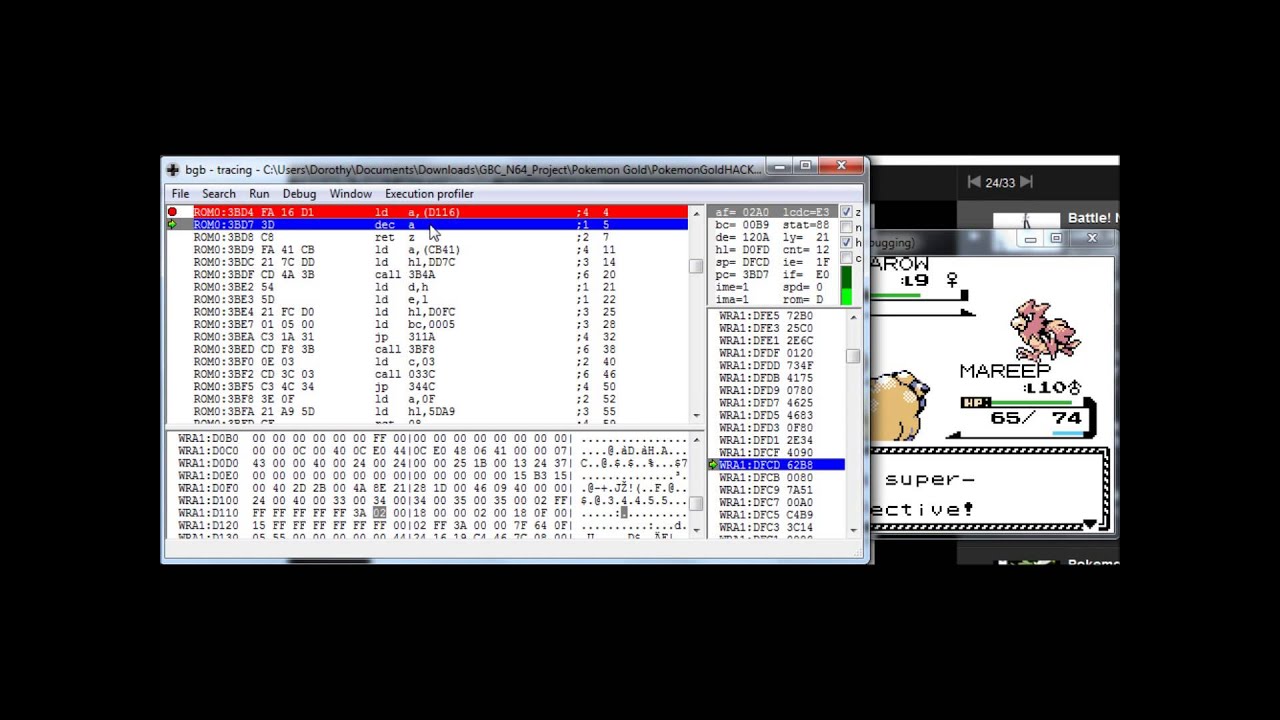Open the Battle! video title link

click(1093, 218)
